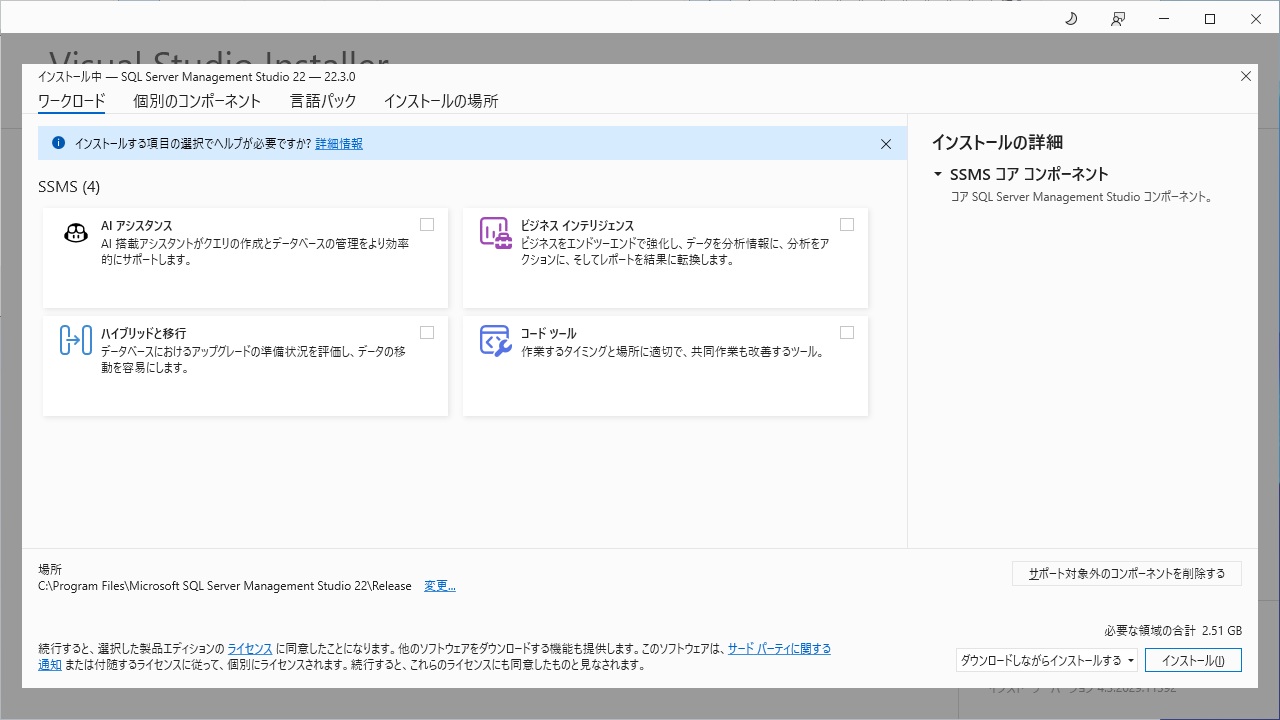Toggle the dark theme moon icon
1280x720 pixels.
(1070, 18)
